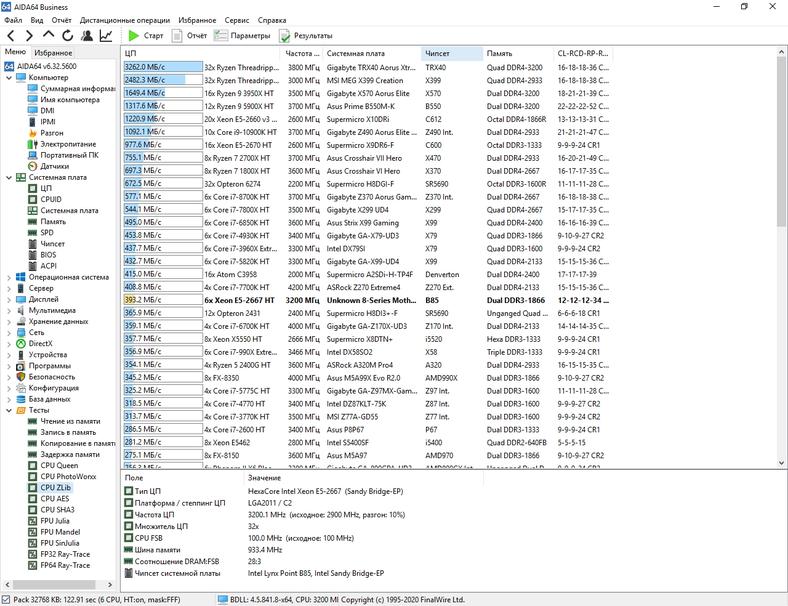The width and height of the screenshot is (788, 606).
Task: Select the 16x Ryzen 9 3950X HT row
Action: click(367, 93)
